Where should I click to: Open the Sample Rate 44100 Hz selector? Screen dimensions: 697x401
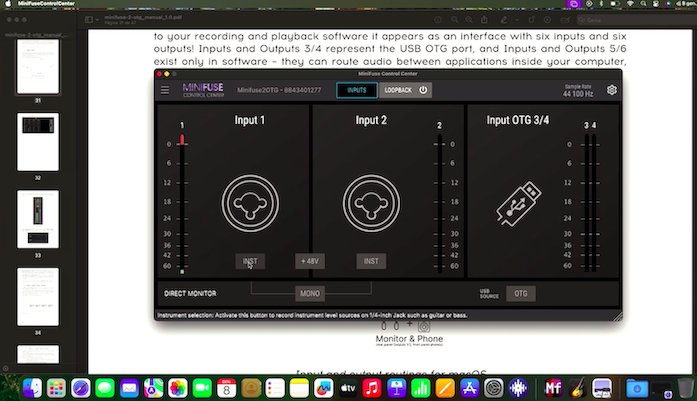pyautogui.click(x=579, y=91)
